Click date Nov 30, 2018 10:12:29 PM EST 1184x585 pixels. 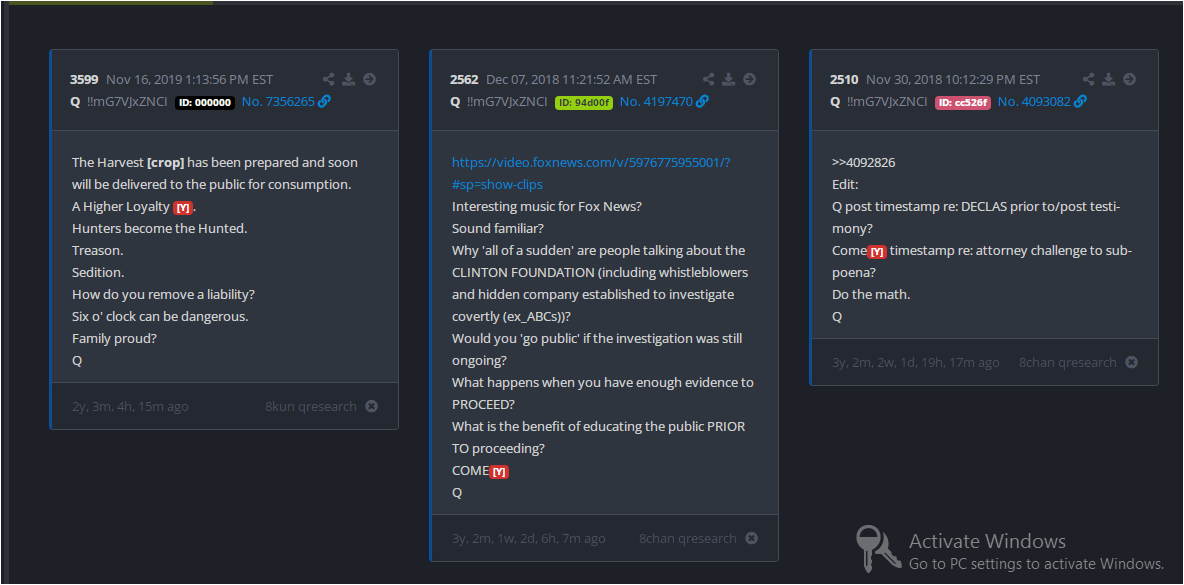click(953, 79)
